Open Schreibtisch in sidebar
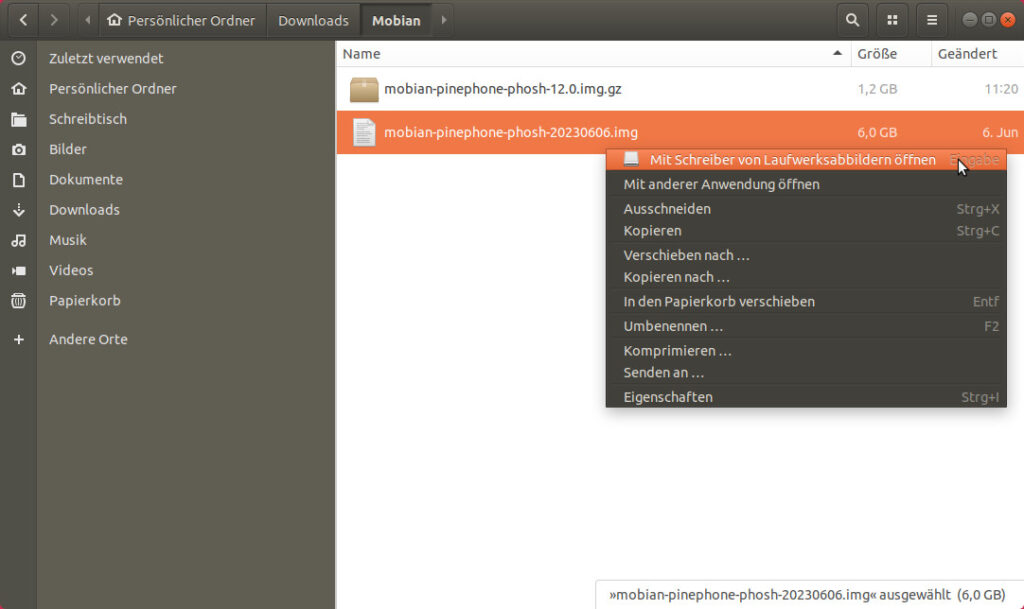1024x609 pixels. pyautogui.click(x=88, y=119)
